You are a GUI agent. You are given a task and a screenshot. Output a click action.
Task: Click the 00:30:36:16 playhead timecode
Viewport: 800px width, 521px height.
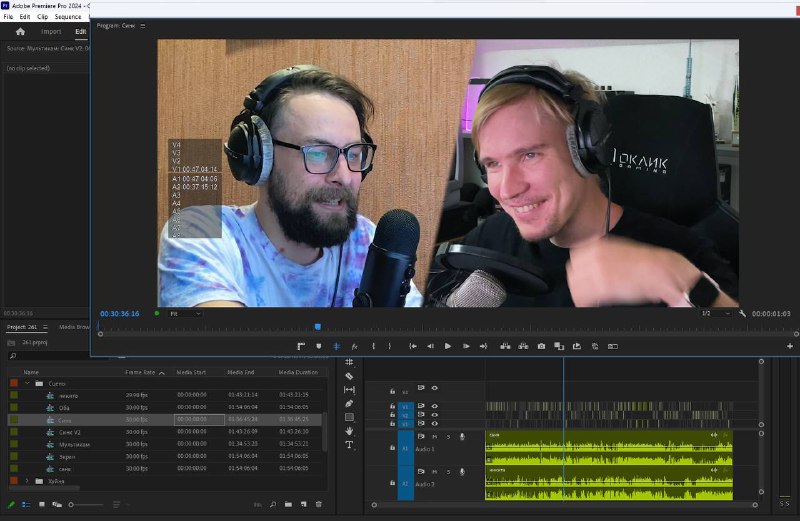click(119, 313)
